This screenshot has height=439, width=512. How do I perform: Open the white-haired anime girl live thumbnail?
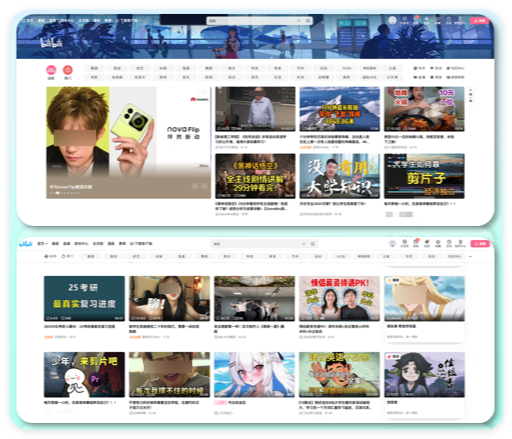coord(254,374)
